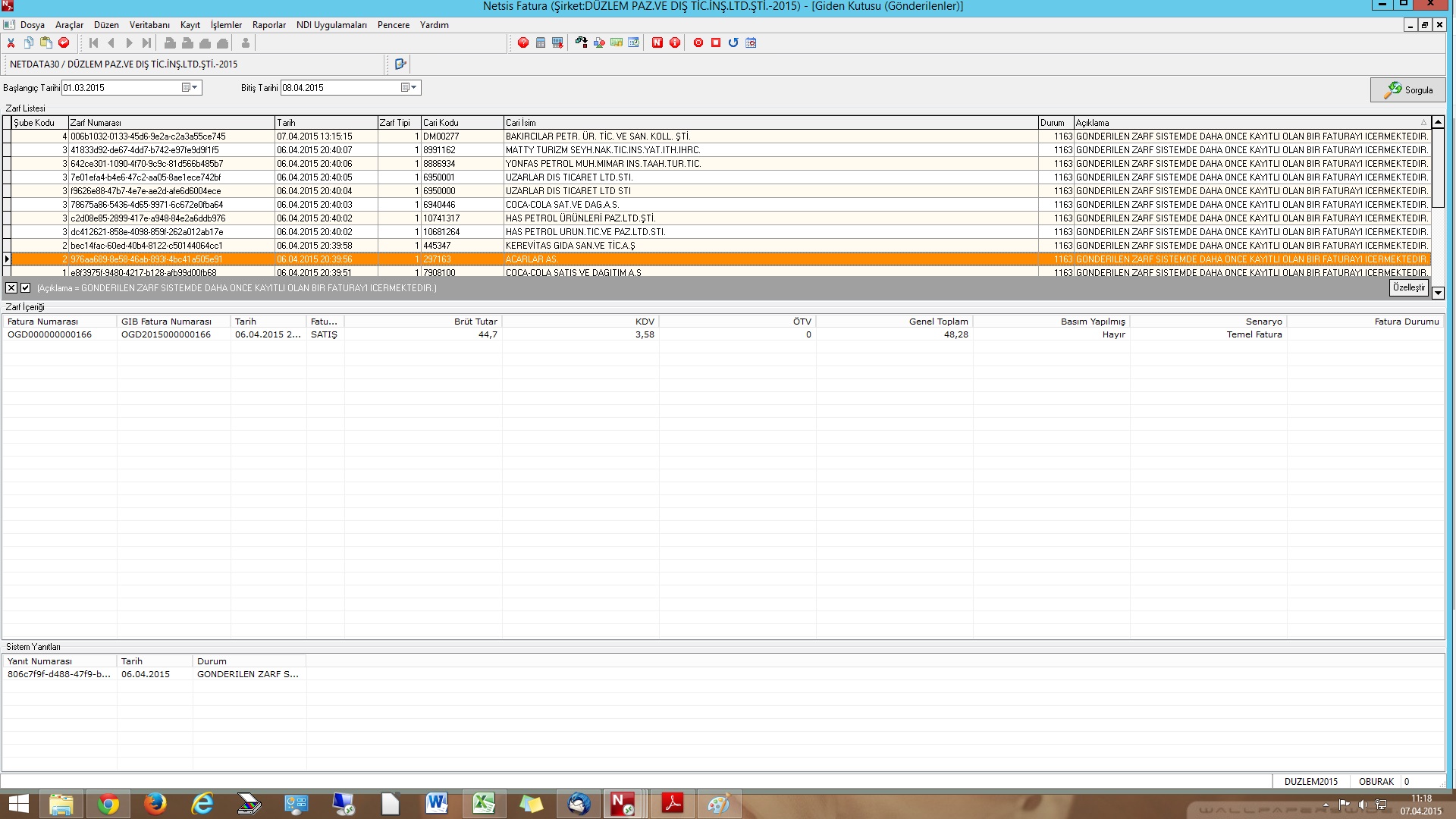Open Netsis app from Windows taskbar
The image size is (1456, 819).
point(623,804)
